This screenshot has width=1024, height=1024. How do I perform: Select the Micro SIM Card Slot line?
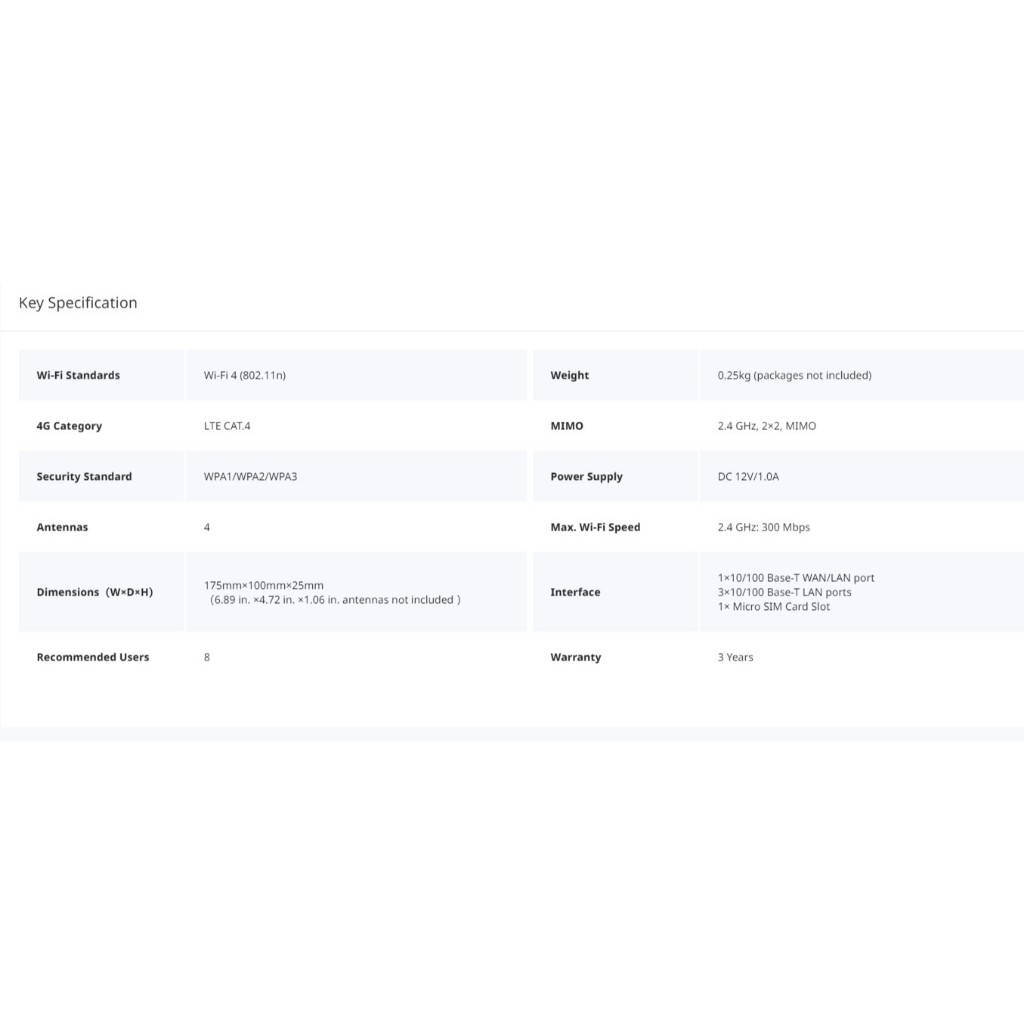(773, 607)
